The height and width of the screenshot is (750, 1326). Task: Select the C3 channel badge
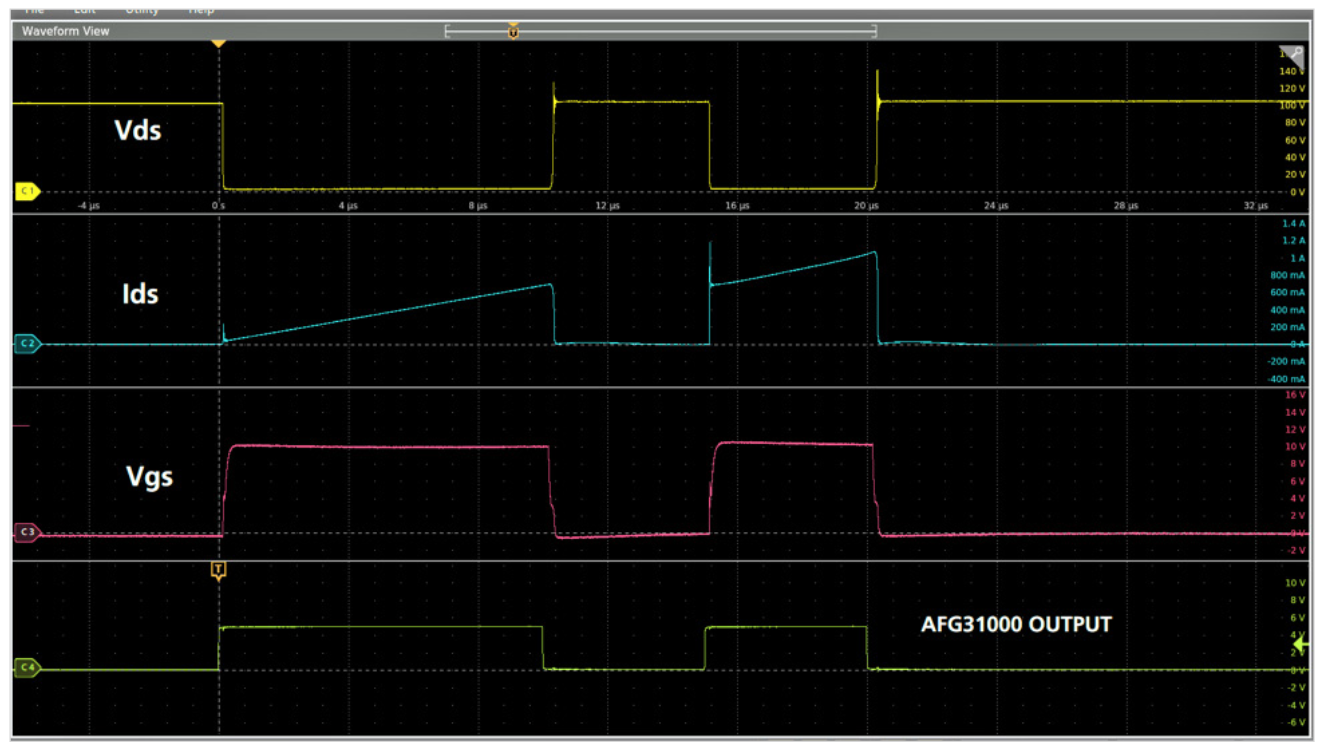[x=26, y=533]
